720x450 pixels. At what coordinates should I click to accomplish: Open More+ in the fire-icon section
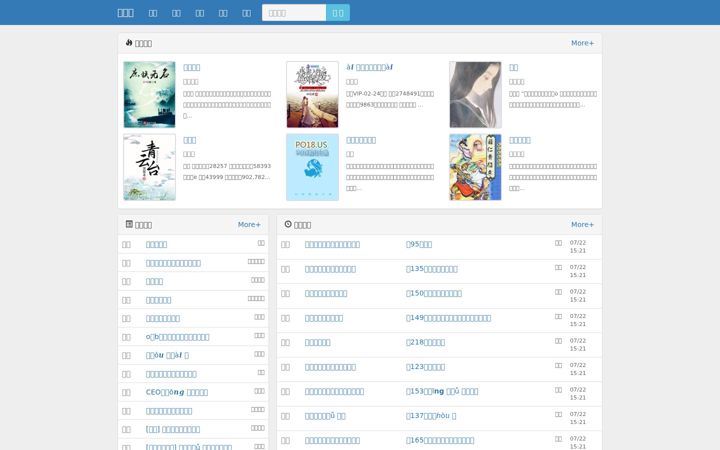click(582, 43)
